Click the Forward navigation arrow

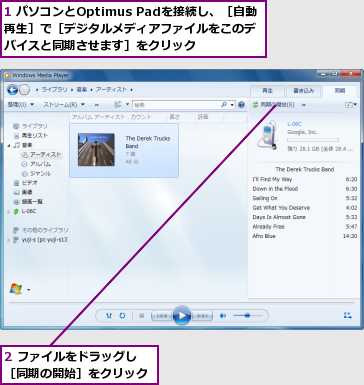click(24, 90)
